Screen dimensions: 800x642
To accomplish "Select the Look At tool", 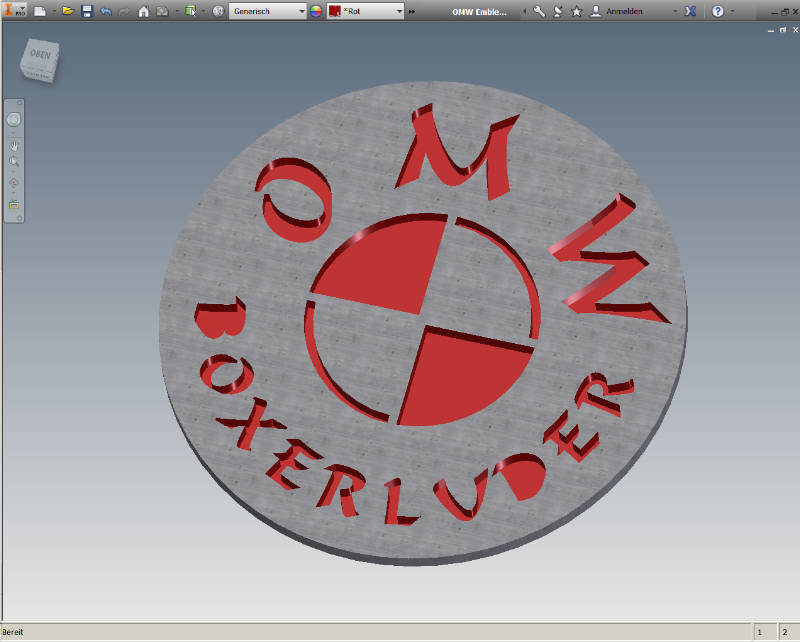I will coord(14,205).
